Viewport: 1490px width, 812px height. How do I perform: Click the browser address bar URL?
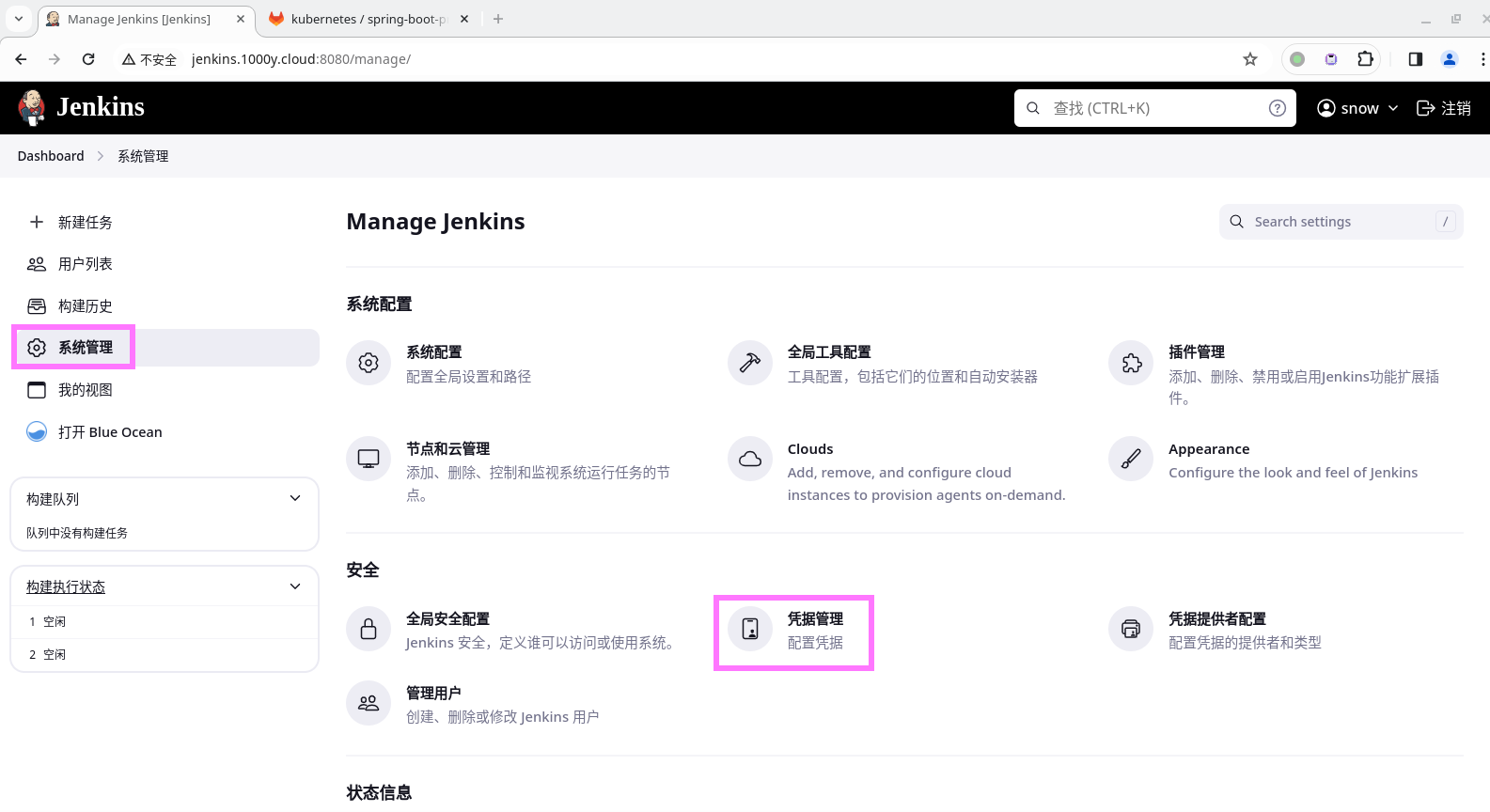[301, 59]
